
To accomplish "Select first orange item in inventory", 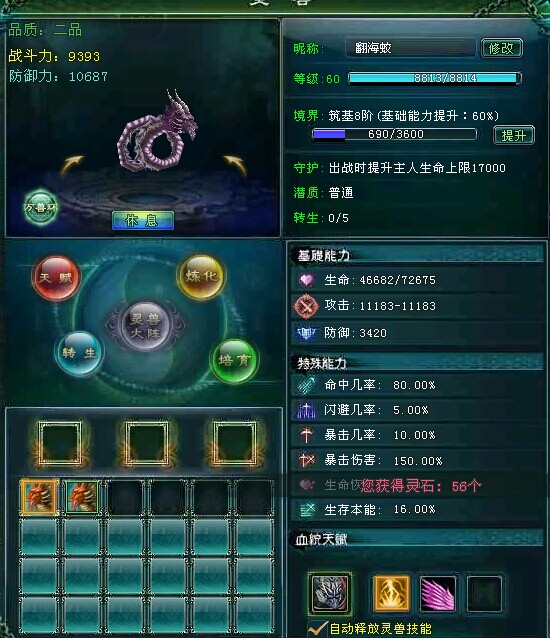I will (x=39, y=497).
